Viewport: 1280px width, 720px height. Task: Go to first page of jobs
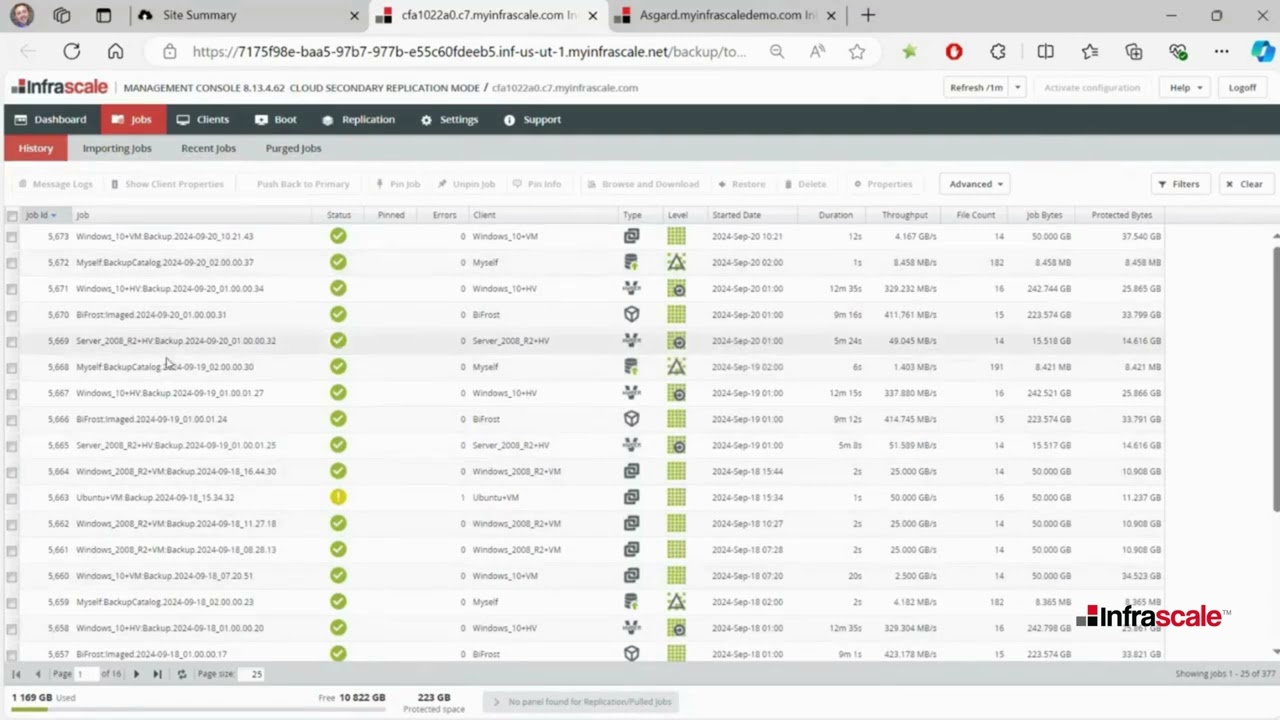[16, 674]
